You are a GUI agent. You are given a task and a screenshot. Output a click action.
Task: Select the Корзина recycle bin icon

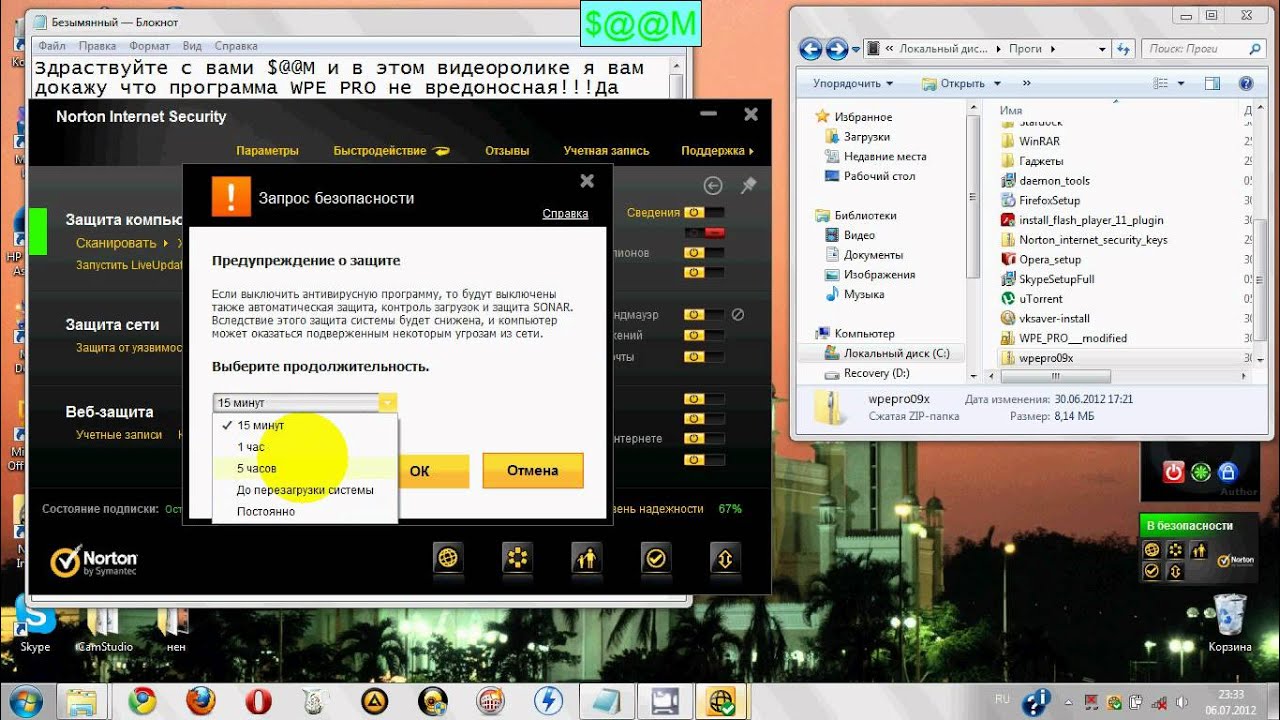[x=1229, y=622]
